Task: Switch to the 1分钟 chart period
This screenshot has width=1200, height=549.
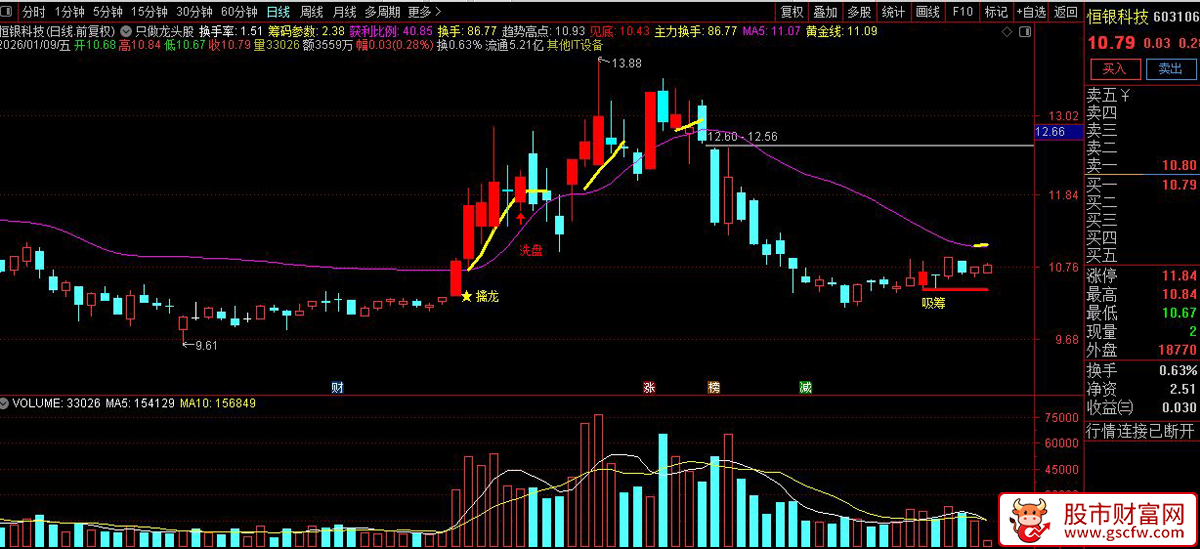Action: click(69, 12)
